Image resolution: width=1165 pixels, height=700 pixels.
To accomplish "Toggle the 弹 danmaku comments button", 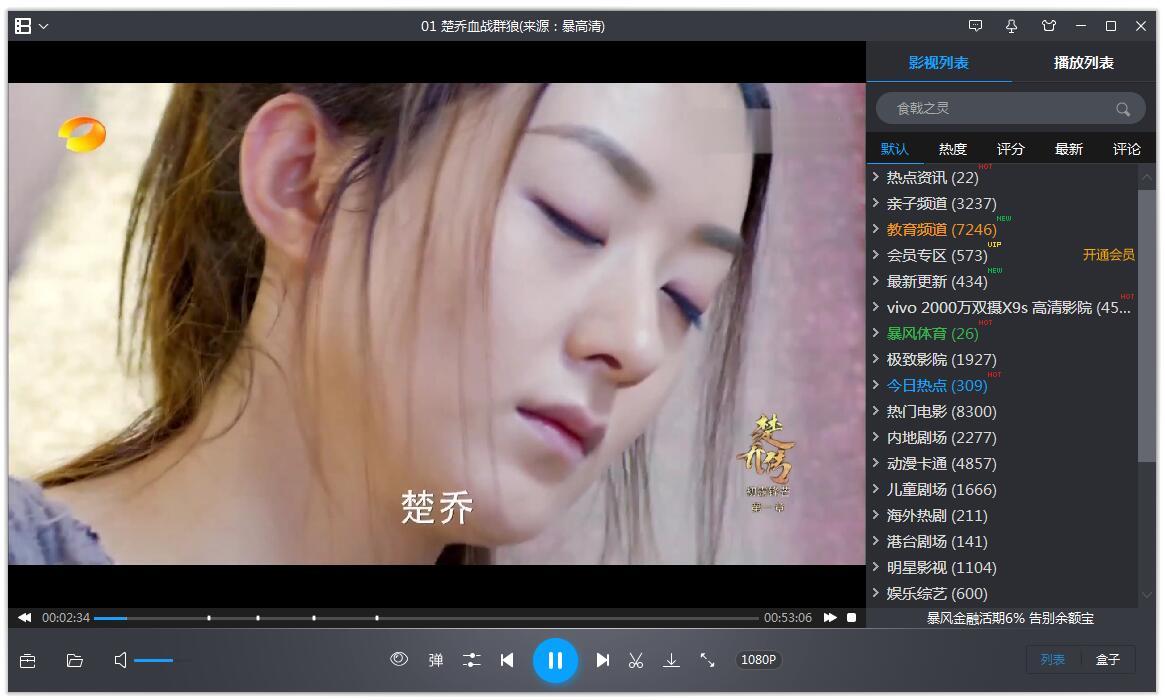I will (435, 660).
